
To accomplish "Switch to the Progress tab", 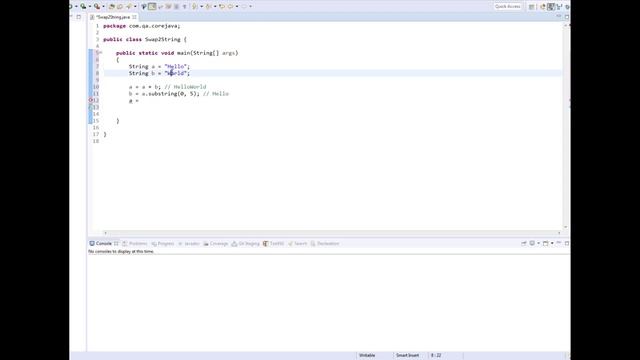I will (x=162, y=244).
